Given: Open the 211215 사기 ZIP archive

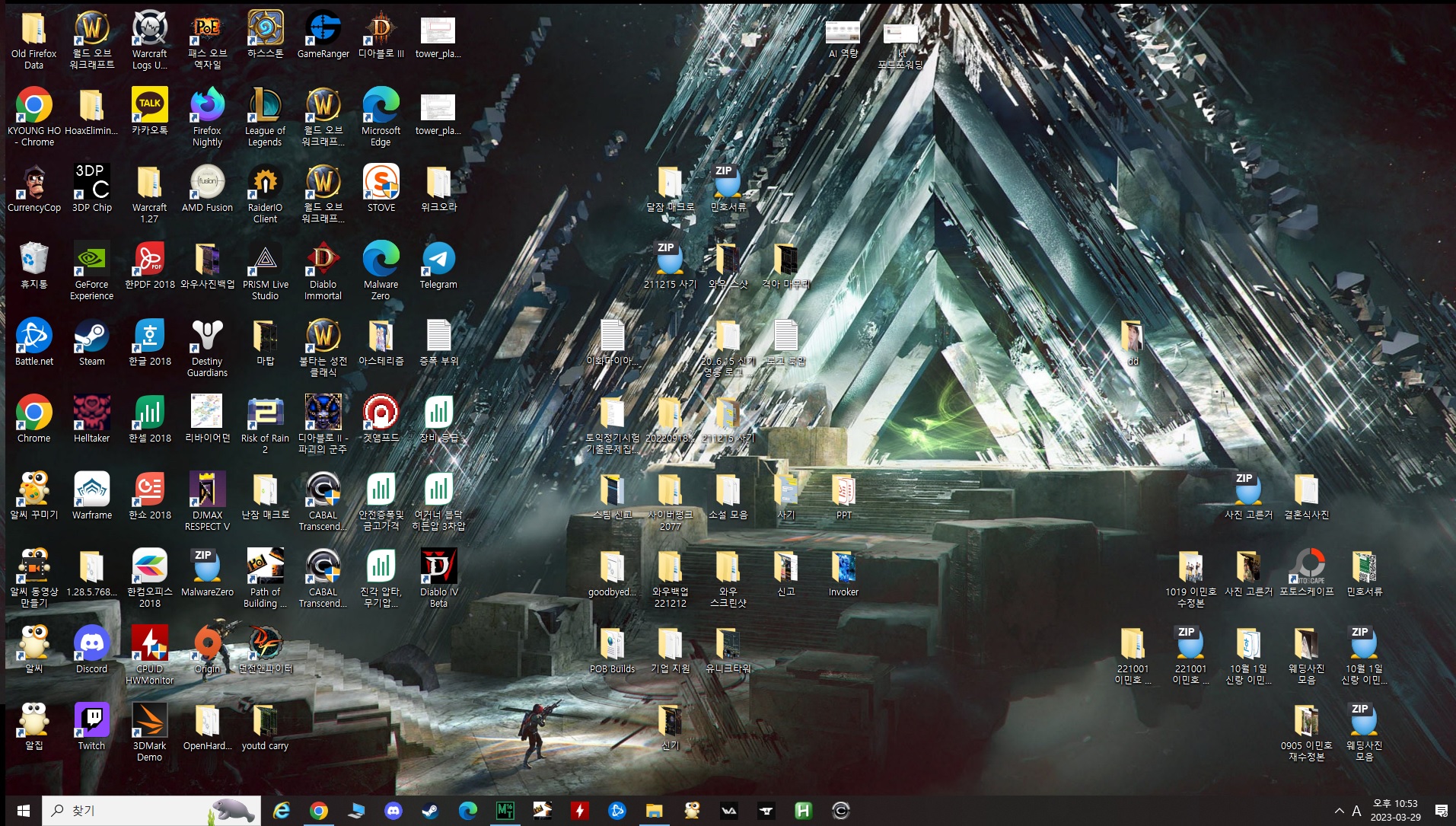Looking at the screenshot, I should [x=670, y=266].
